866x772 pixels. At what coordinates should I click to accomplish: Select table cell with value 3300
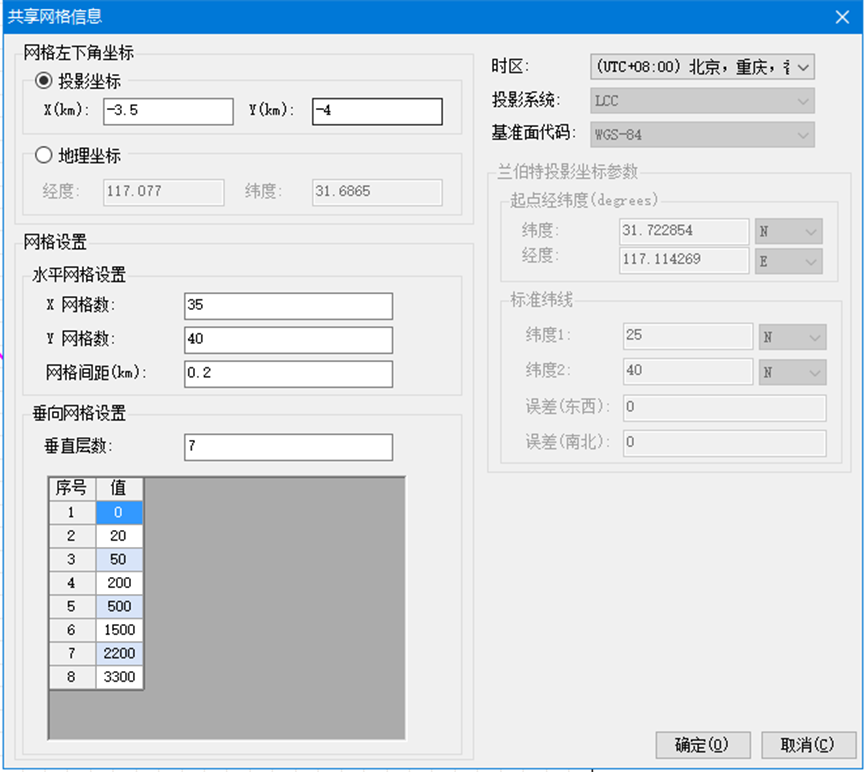119,677
